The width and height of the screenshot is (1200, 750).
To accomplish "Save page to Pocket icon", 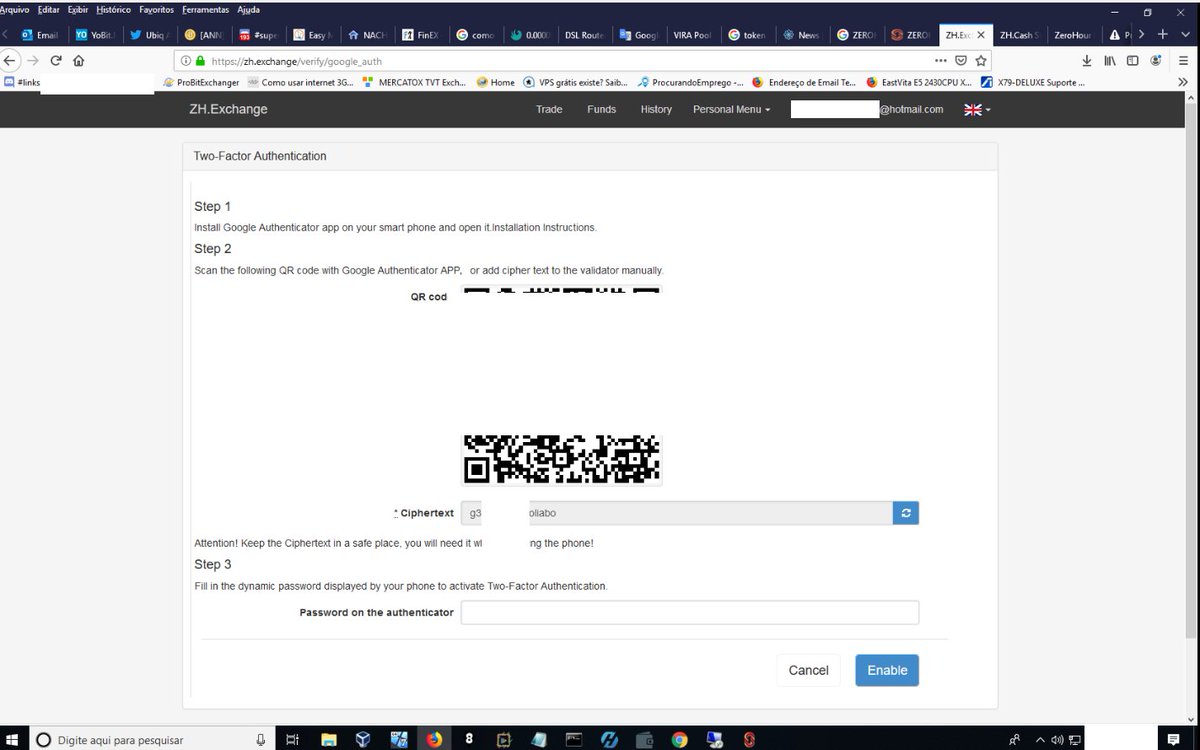I will coord(960,60).
